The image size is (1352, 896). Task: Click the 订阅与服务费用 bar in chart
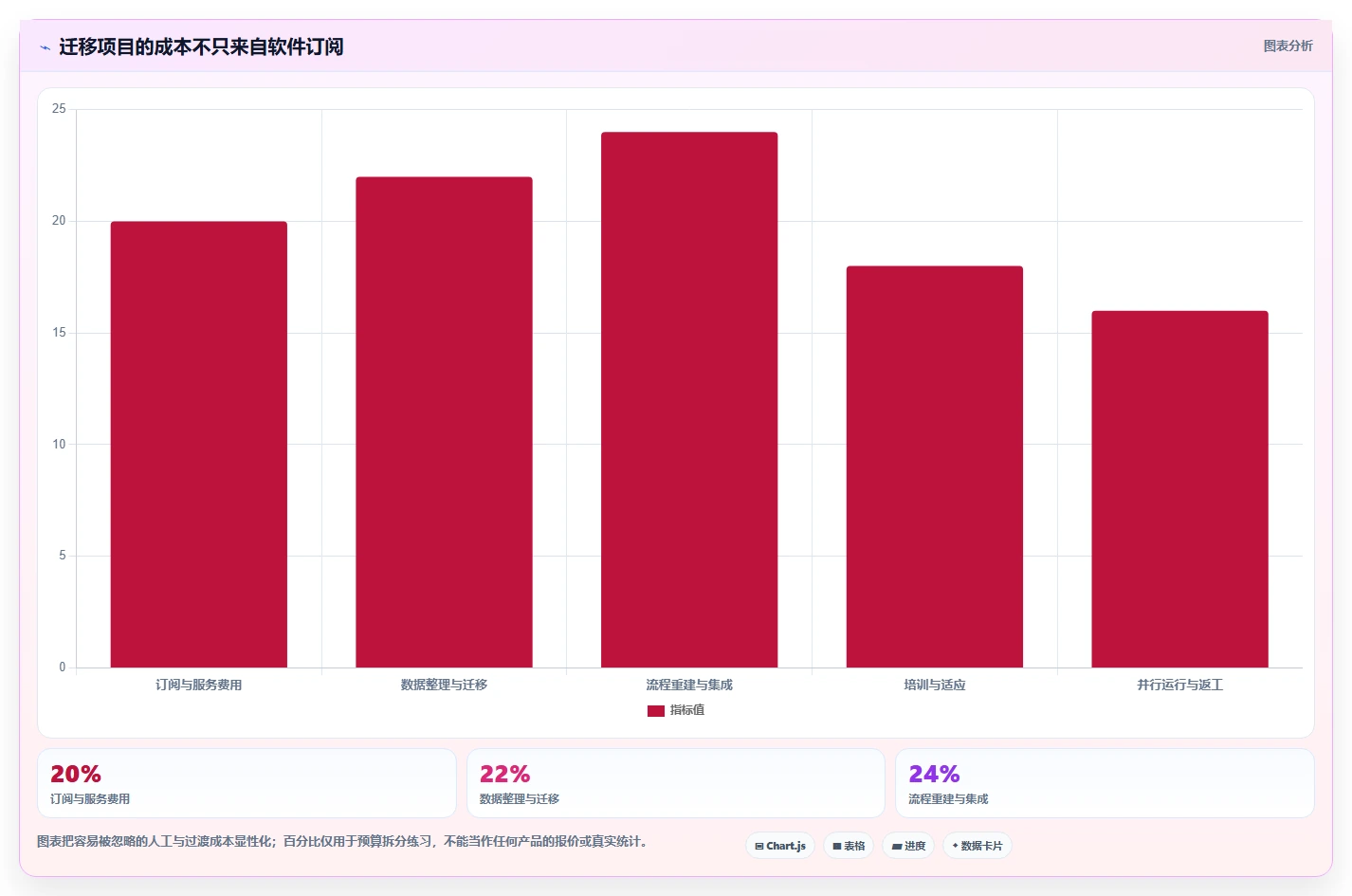click(x=199, y=445)
